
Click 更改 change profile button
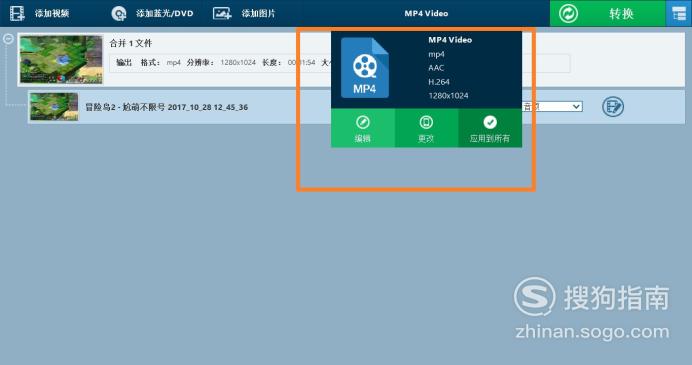426,128
